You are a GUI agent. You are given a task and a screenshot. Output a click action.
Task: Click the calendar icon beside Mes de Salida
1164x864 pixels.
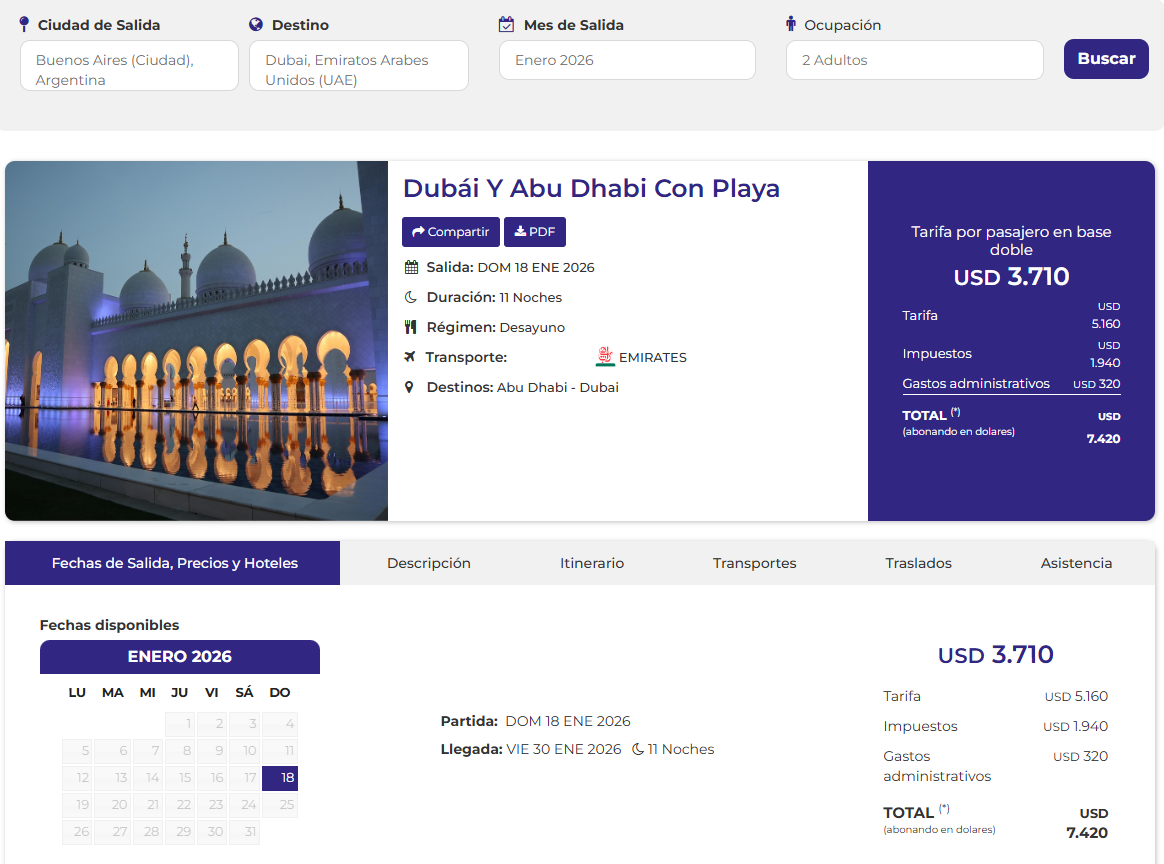pyautogui.click(x=506, y=24)
